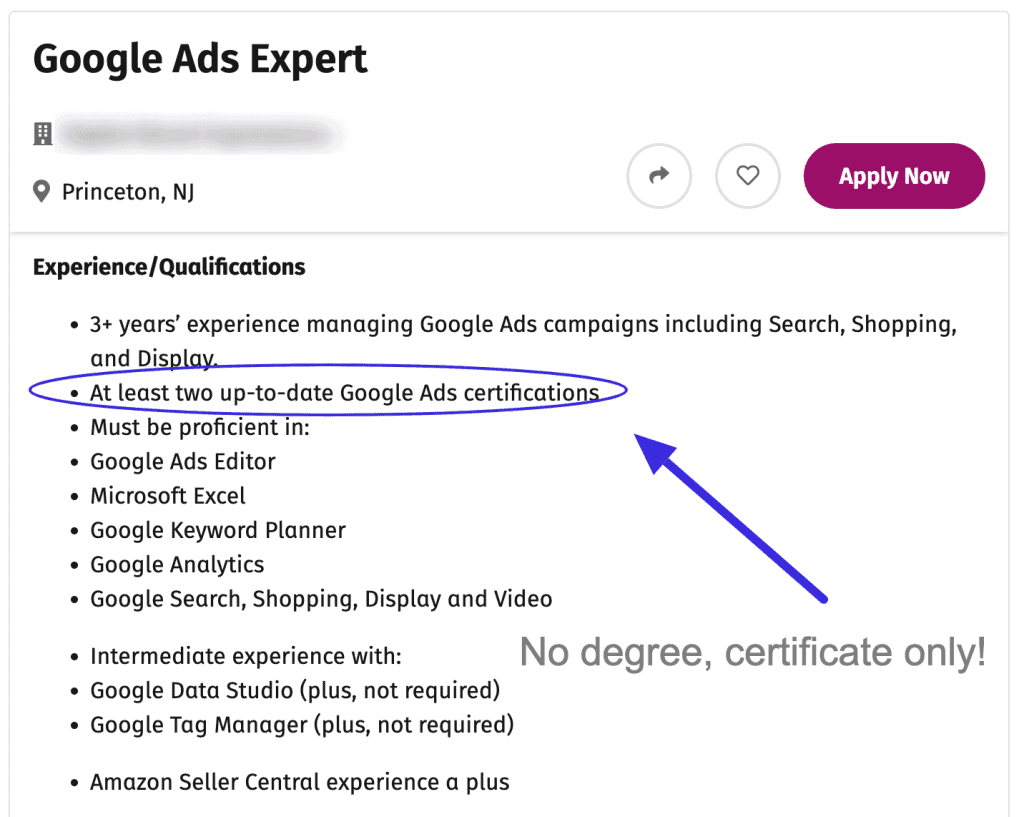Image resolution: width=1024 pixels, height=817 pixels.
Task: Click the Amazon Seller Central experience line
Action: [299, 782]
